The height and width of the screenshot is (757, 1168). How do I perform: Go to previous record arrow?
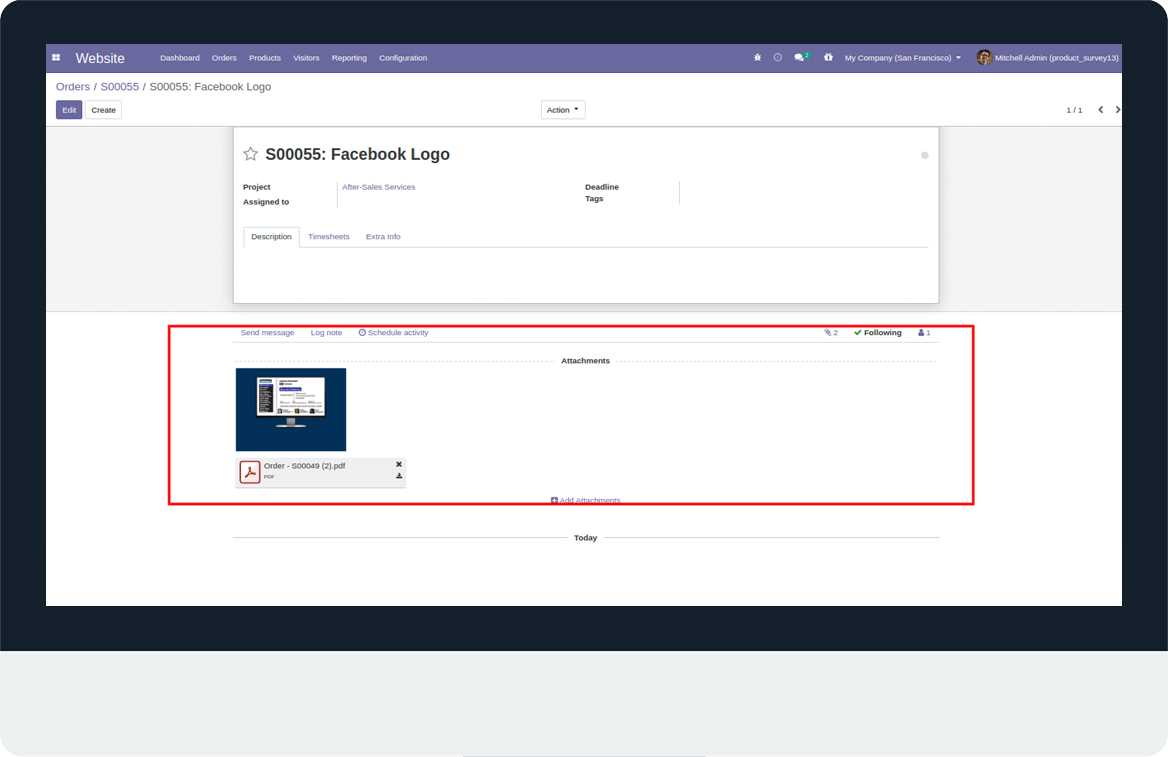coord(1100,110)
